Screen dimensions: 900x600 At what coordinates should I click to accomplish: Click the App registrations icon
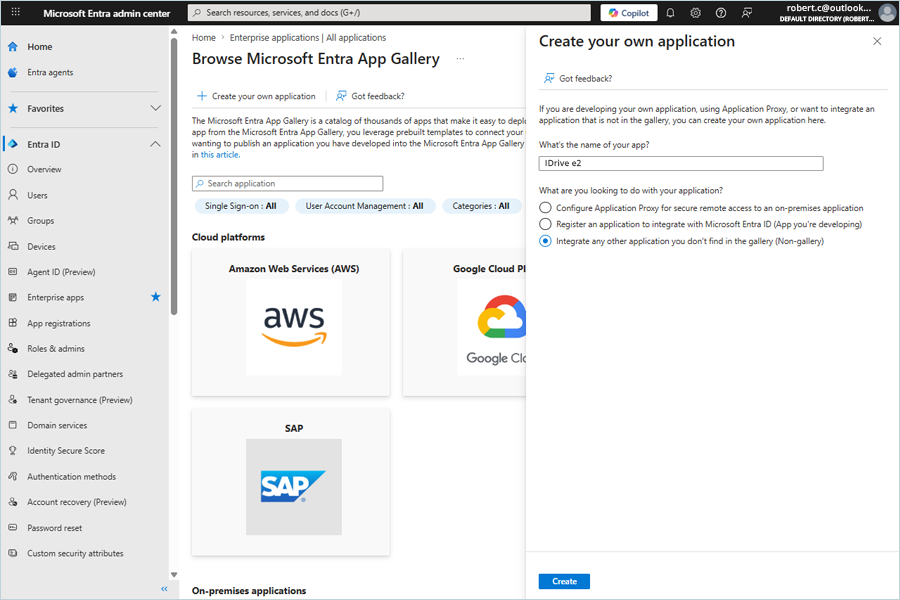13,323
